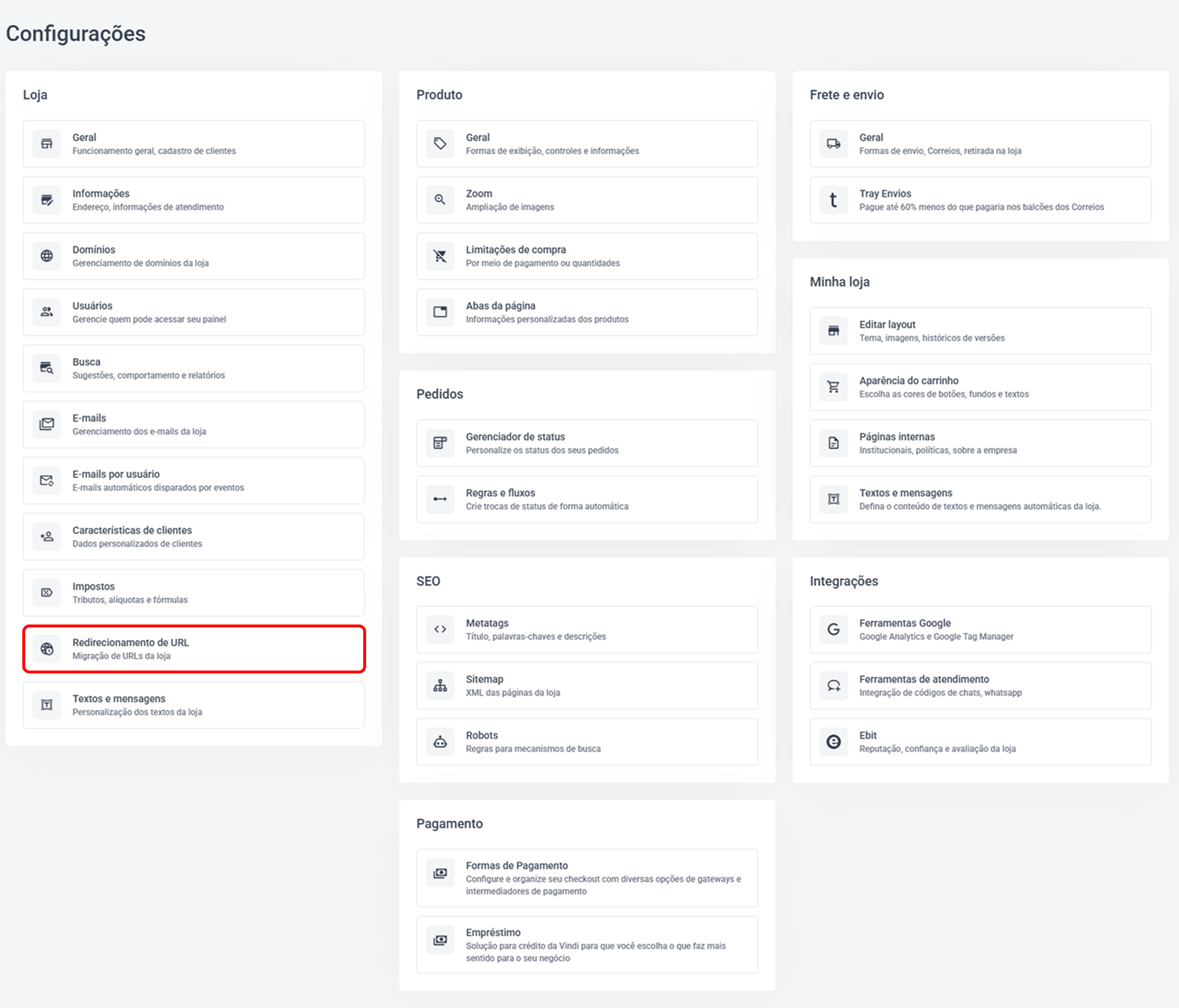Click 'Reputação, confiança e avaliação da loja' text
Image resolution: width=1179 pixels, height=1008 pixels.
coord(937,749)
